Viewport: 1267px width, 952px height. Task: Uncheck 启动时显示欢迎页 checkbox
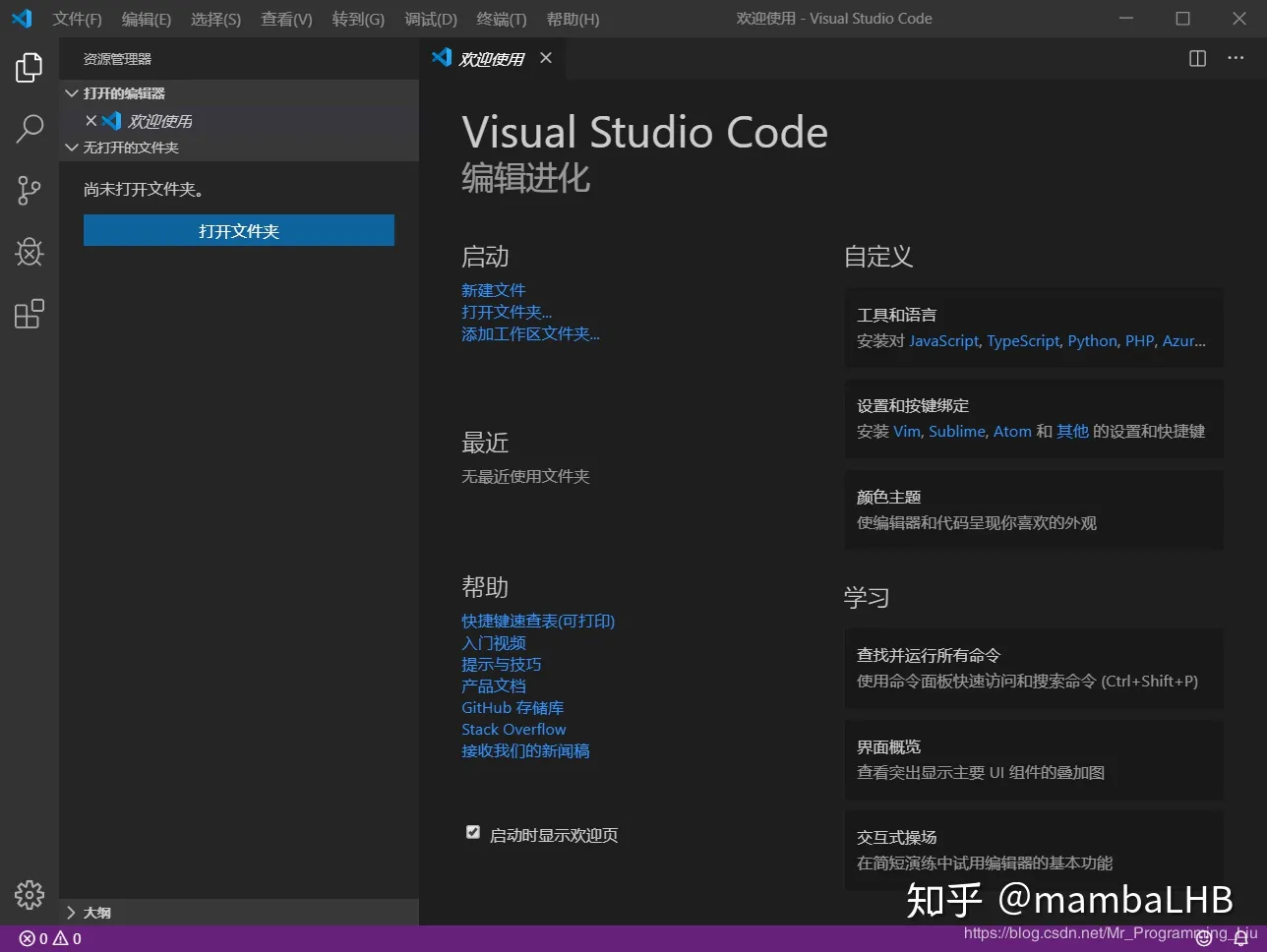472,831
